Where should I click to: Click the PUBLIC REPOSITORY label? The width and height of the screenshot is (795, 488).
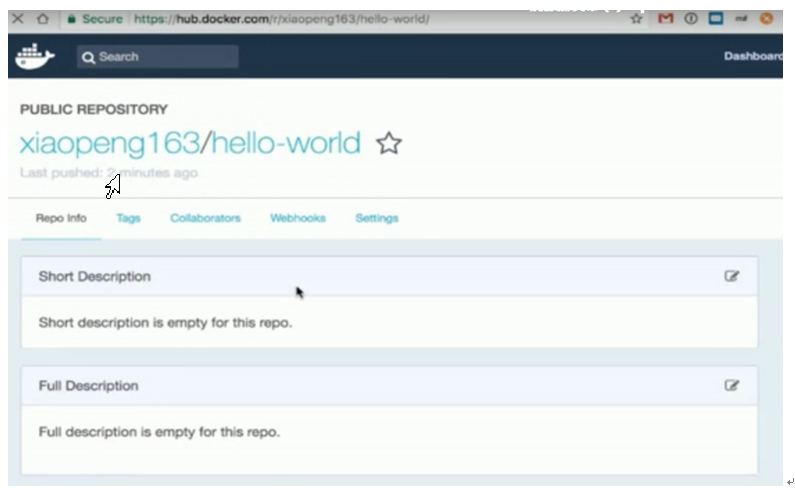point(94,110)
